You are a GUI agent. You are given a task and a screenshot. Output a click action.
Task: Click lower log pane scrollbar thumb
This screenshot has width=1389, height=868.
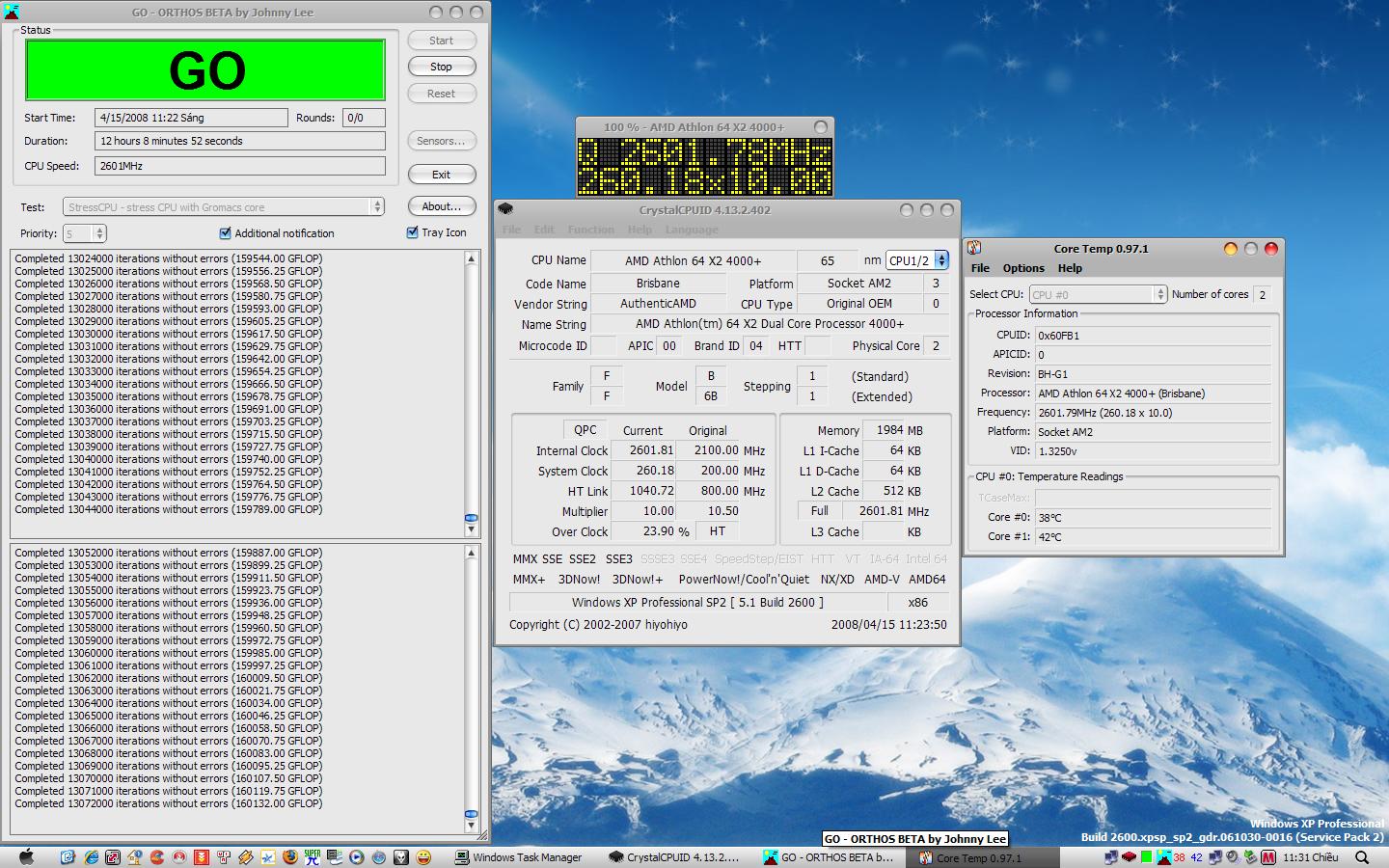point(471,813)
